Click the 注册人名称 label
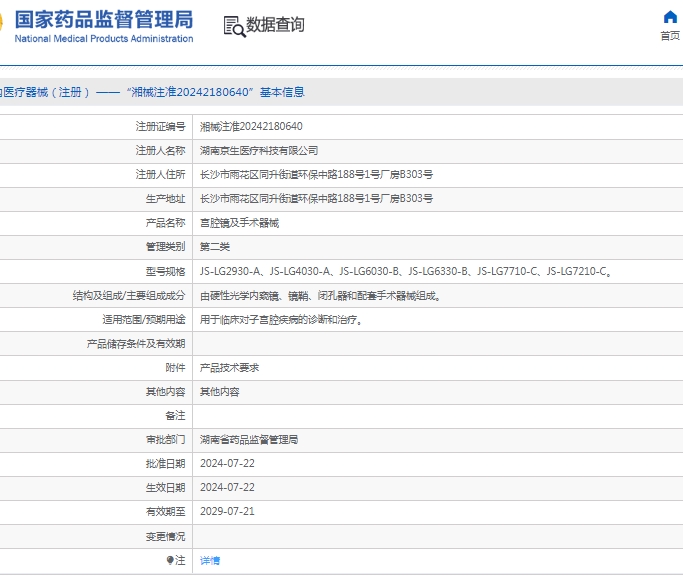Viewport: 683px width, 583px height. 160,150
